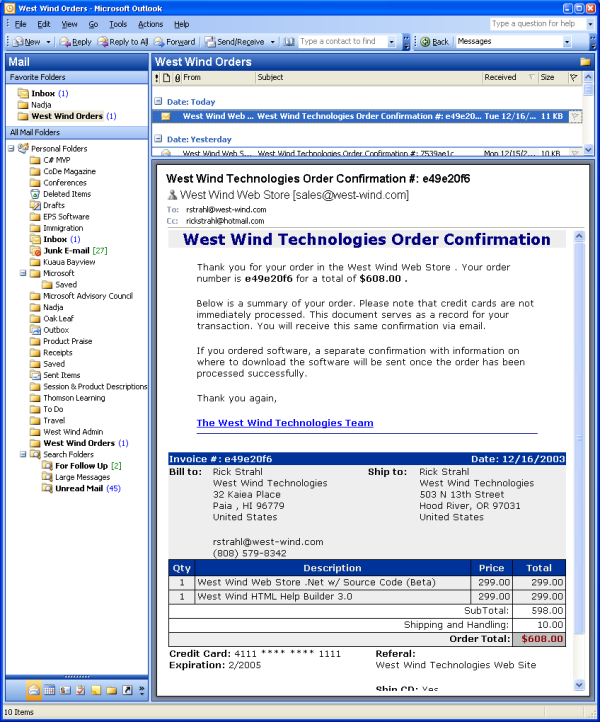Screen dimensions: 600x722
Task: Collapse the Date: Yesterday message group
Action: [x=157, y=139]
